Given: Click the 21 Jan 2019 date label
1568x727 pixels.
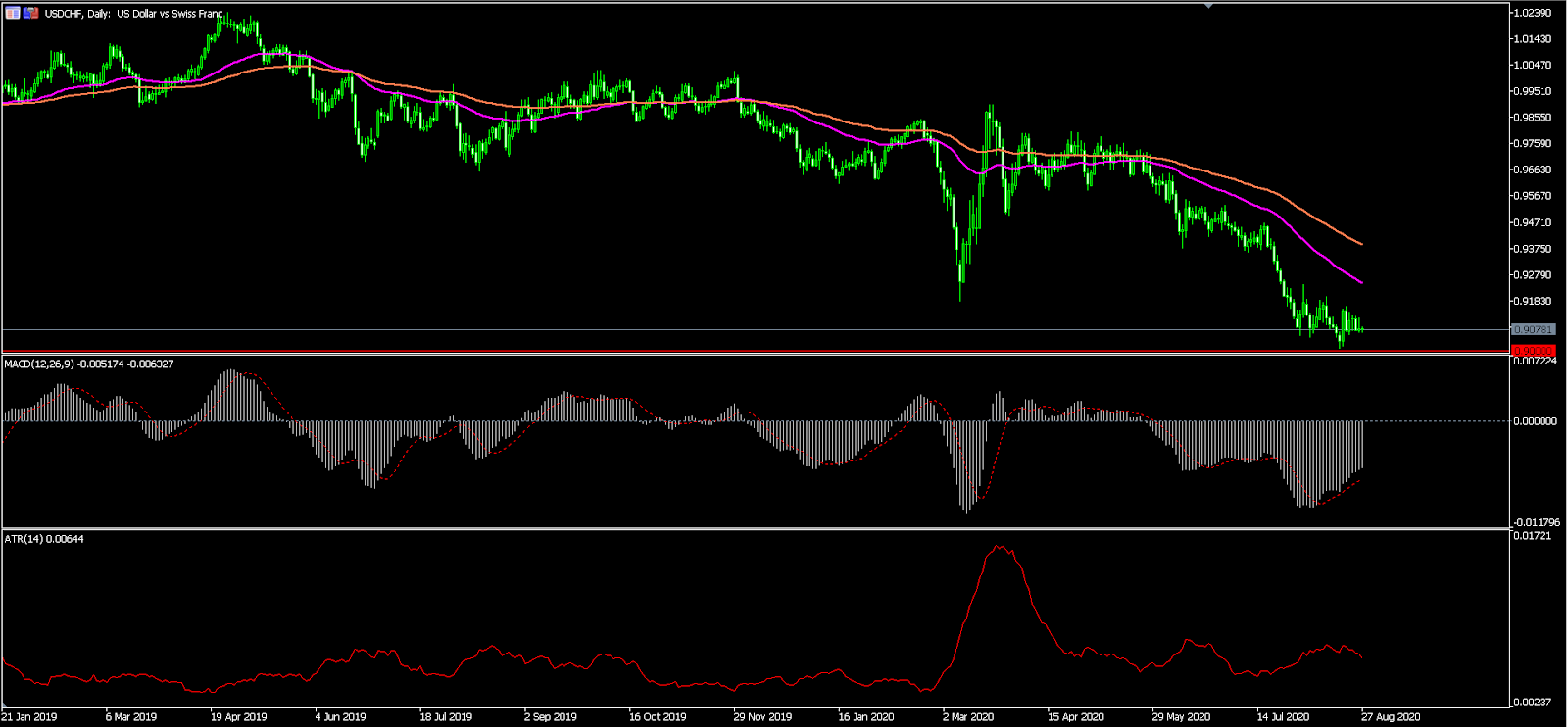Looking at the screenshot, I should pos(29,717).
